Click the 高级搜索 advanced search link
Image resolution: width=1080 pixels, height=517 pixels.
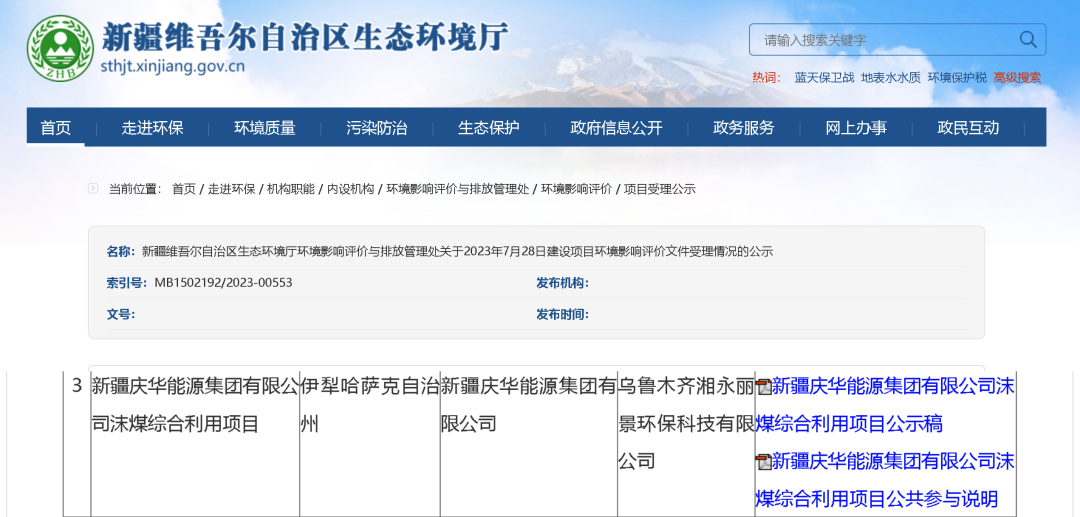coord(1017,78)
